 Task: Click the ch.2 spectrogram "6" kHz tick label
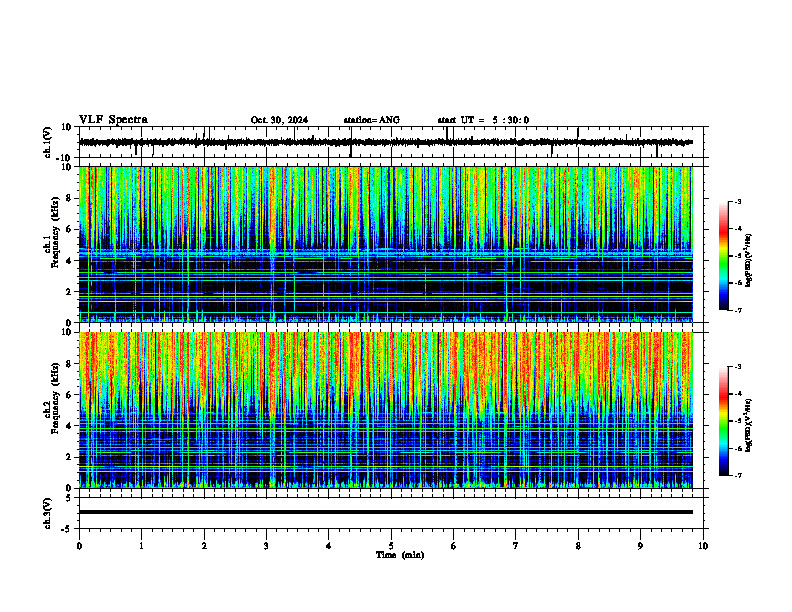click(70, 395)
